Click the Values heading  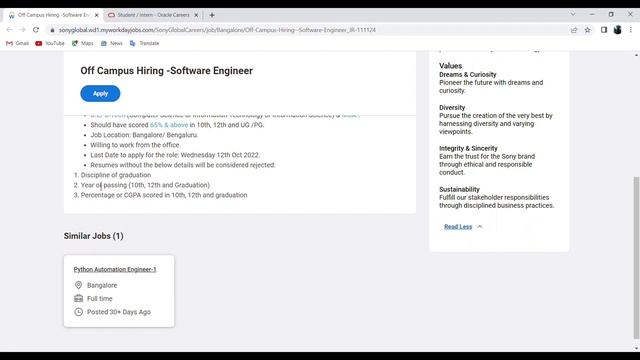pyautogui.click(x=451, y=66)
